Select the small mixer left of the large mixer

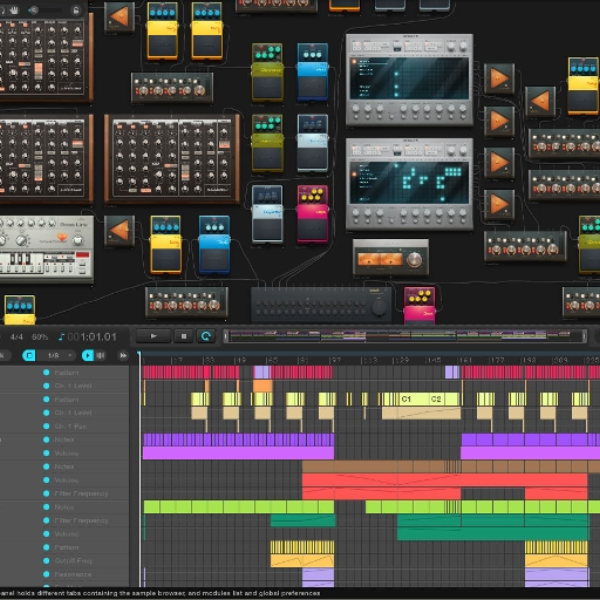click(x=186, y=303)
